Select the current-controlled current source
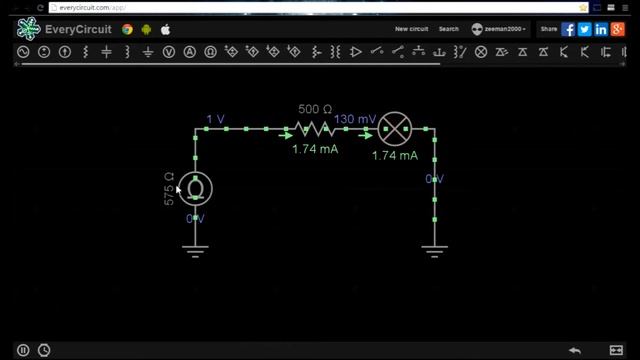The width and height of the screenshot is (640, 360). pos(294,52)
